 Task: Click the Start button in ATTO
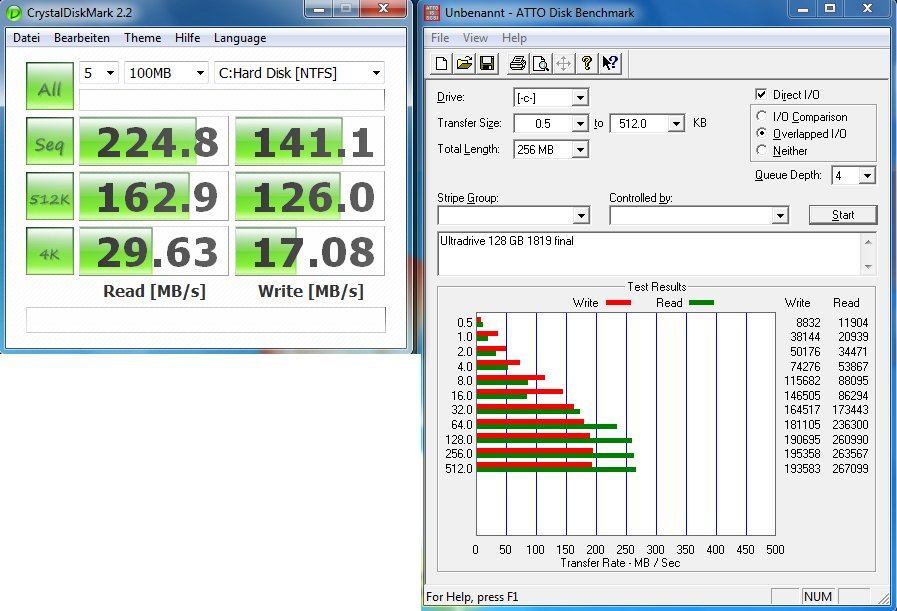coord(843,215)
